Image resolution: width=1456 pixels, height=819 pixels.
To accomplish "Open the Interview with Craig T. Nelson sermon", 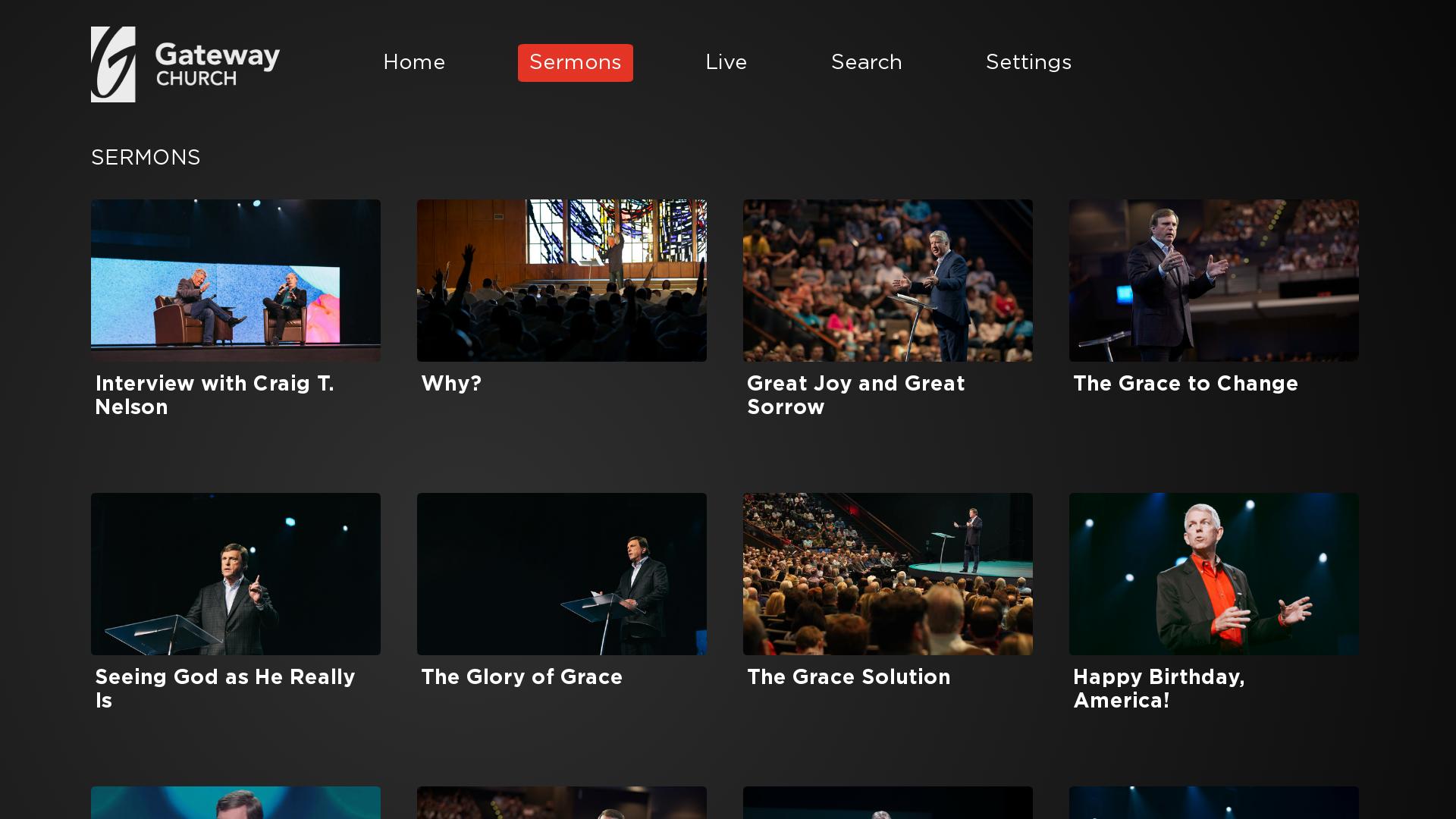I will pos(235,280).
